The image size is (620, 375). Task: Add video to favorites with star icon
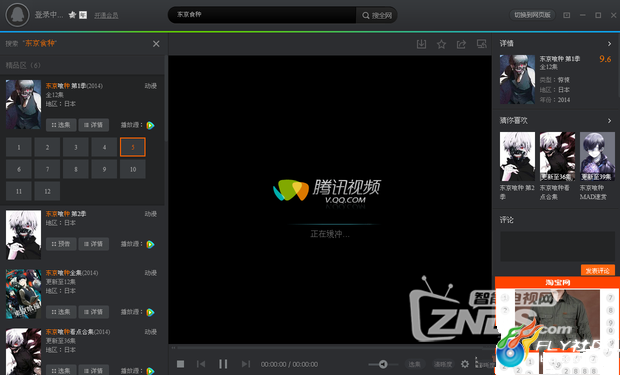441,44
